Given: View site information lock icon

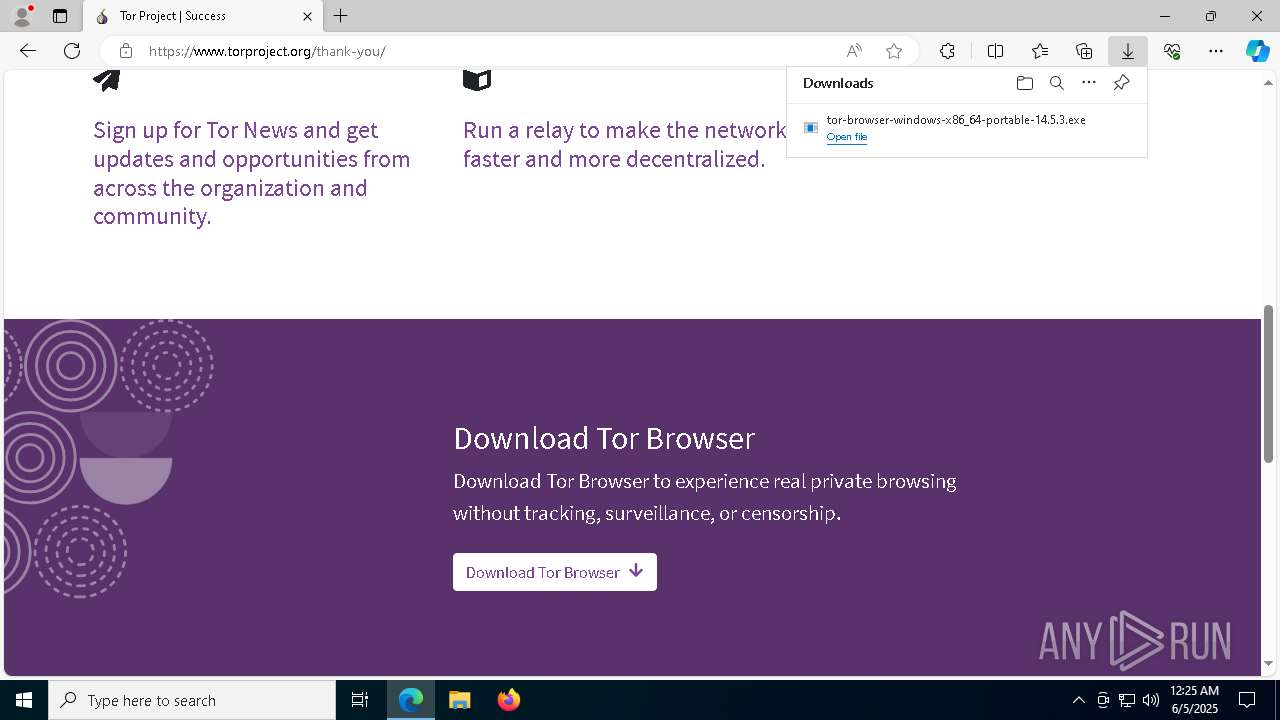Looking at the screenshot, I should pyautogui.click(x=125, y=51).
